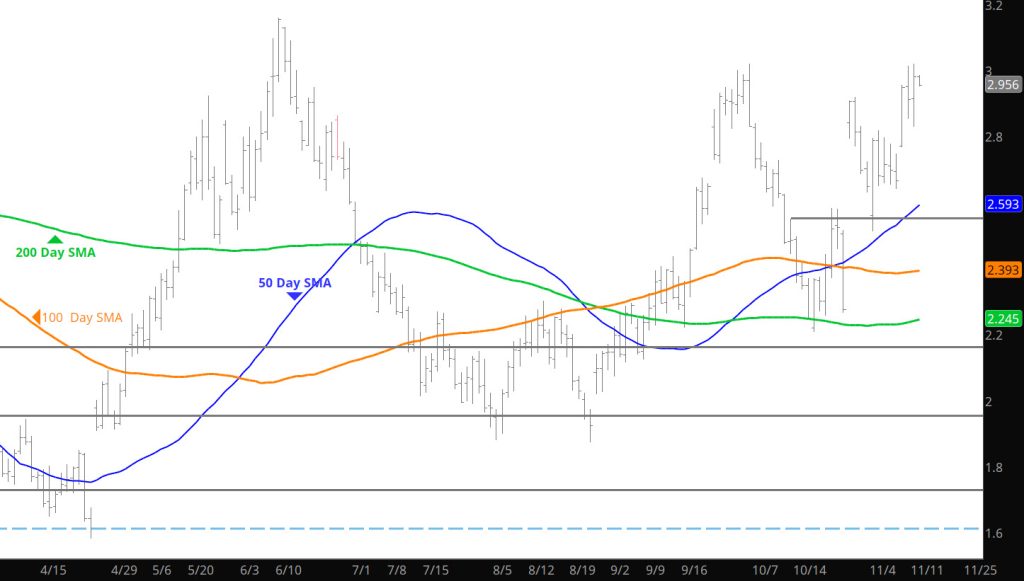Select the 100 Day SMA text label
This screenshot has width=1024, height=581.
[x=82, y=318]
